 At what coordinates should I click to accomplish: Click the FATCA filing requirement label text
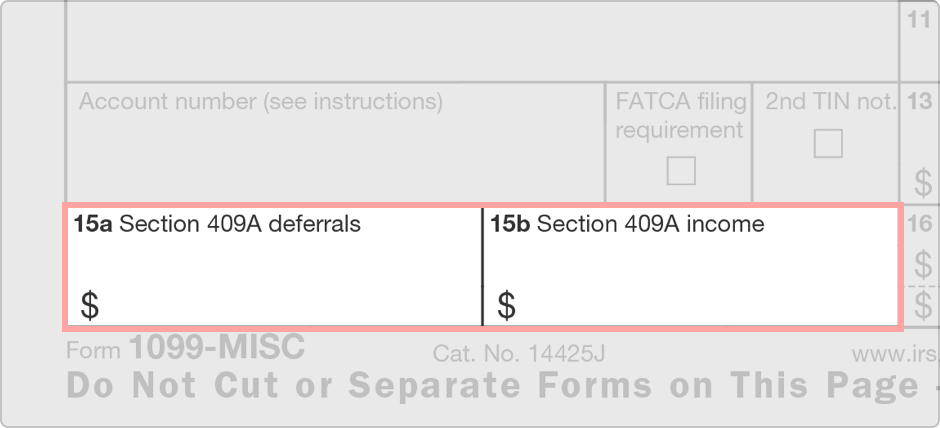click(x=681, y=116)
